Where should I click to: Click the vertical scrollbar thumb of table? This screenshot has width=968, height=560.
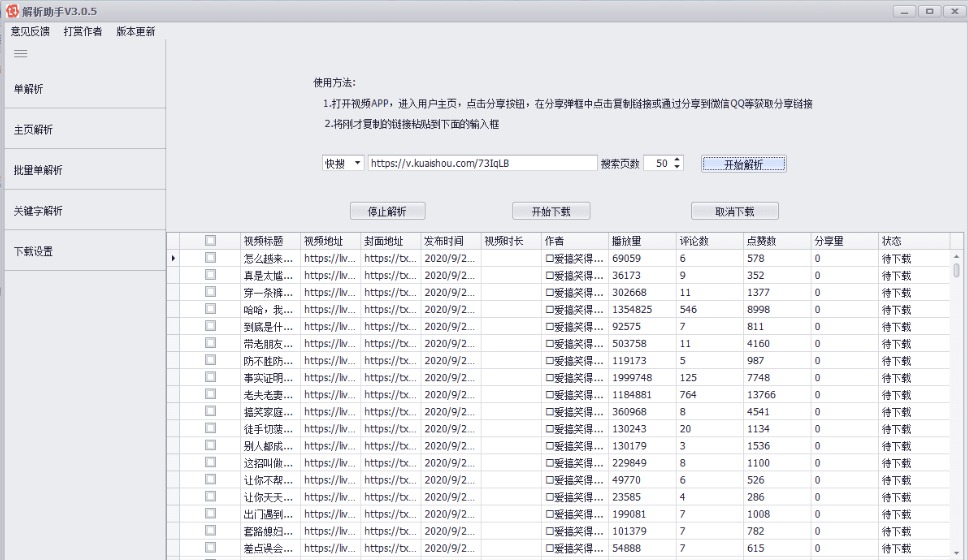tap(956, 270)
